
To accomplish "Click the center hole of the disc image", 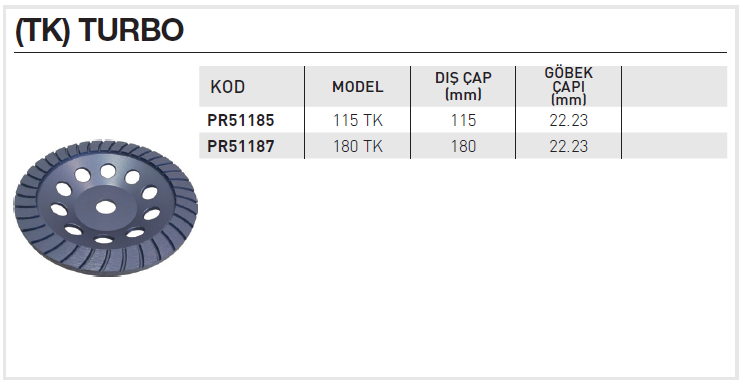I will pos(106,207).
